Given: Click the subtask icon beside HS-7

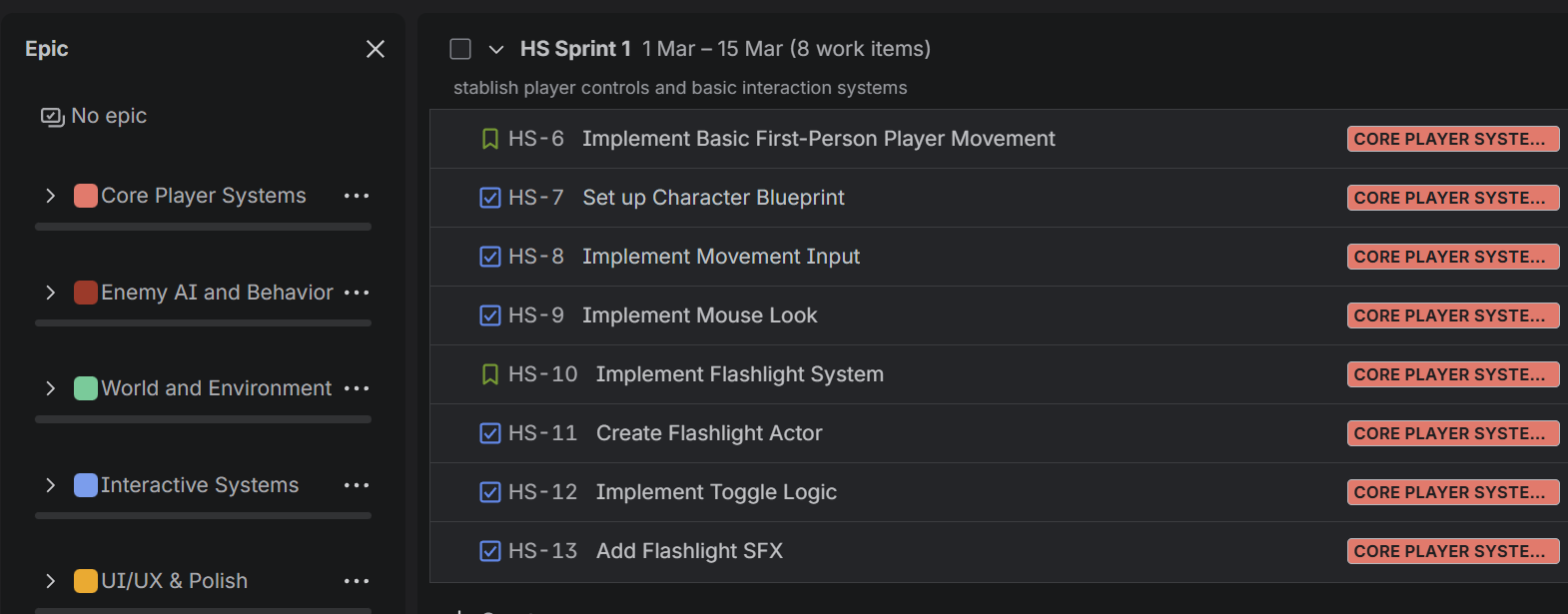Looking at the screenshot, I should [x=489, y=198].
